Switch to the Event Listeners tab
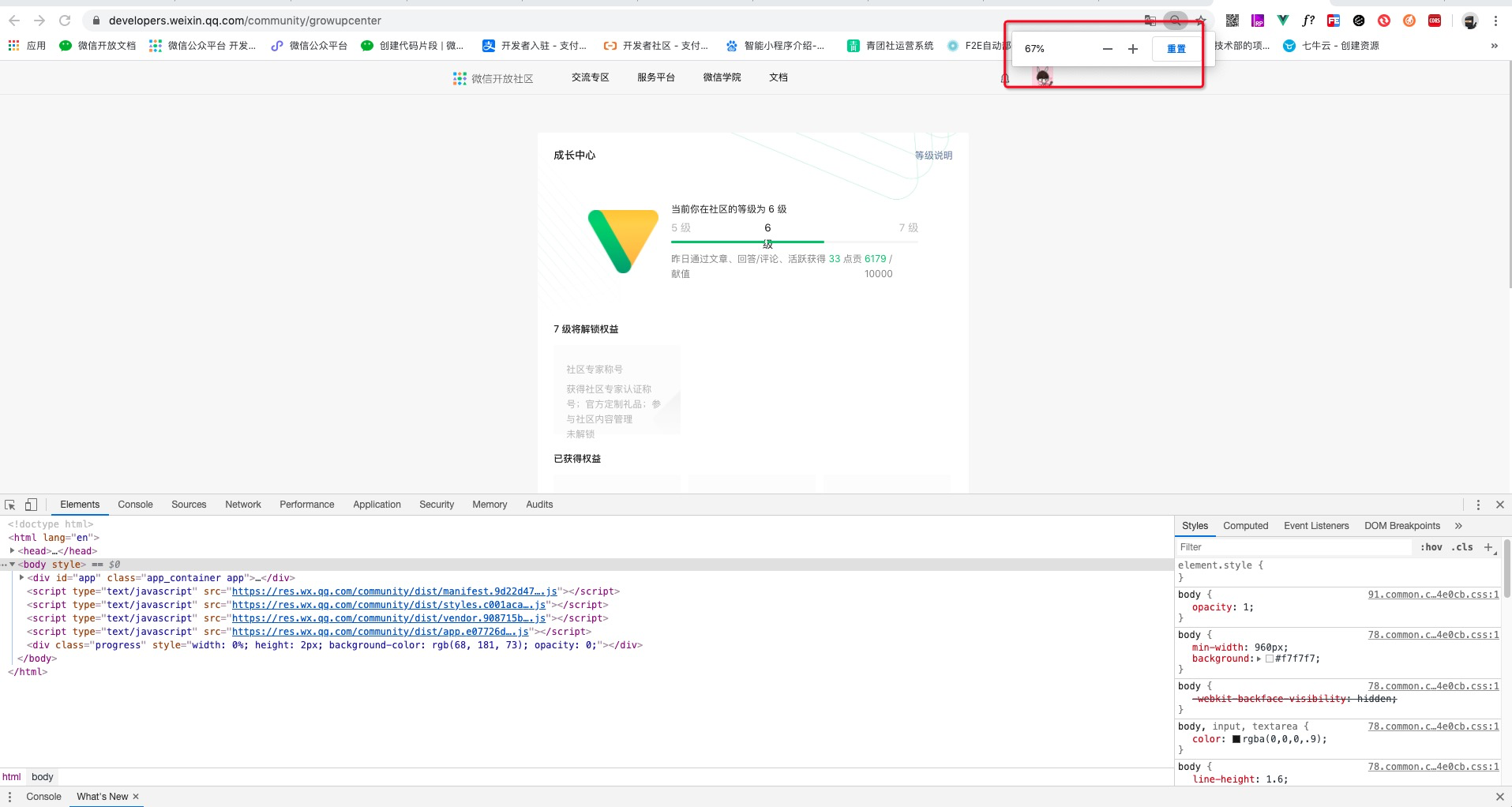 pyautogui.click(x=1316, y=526)
